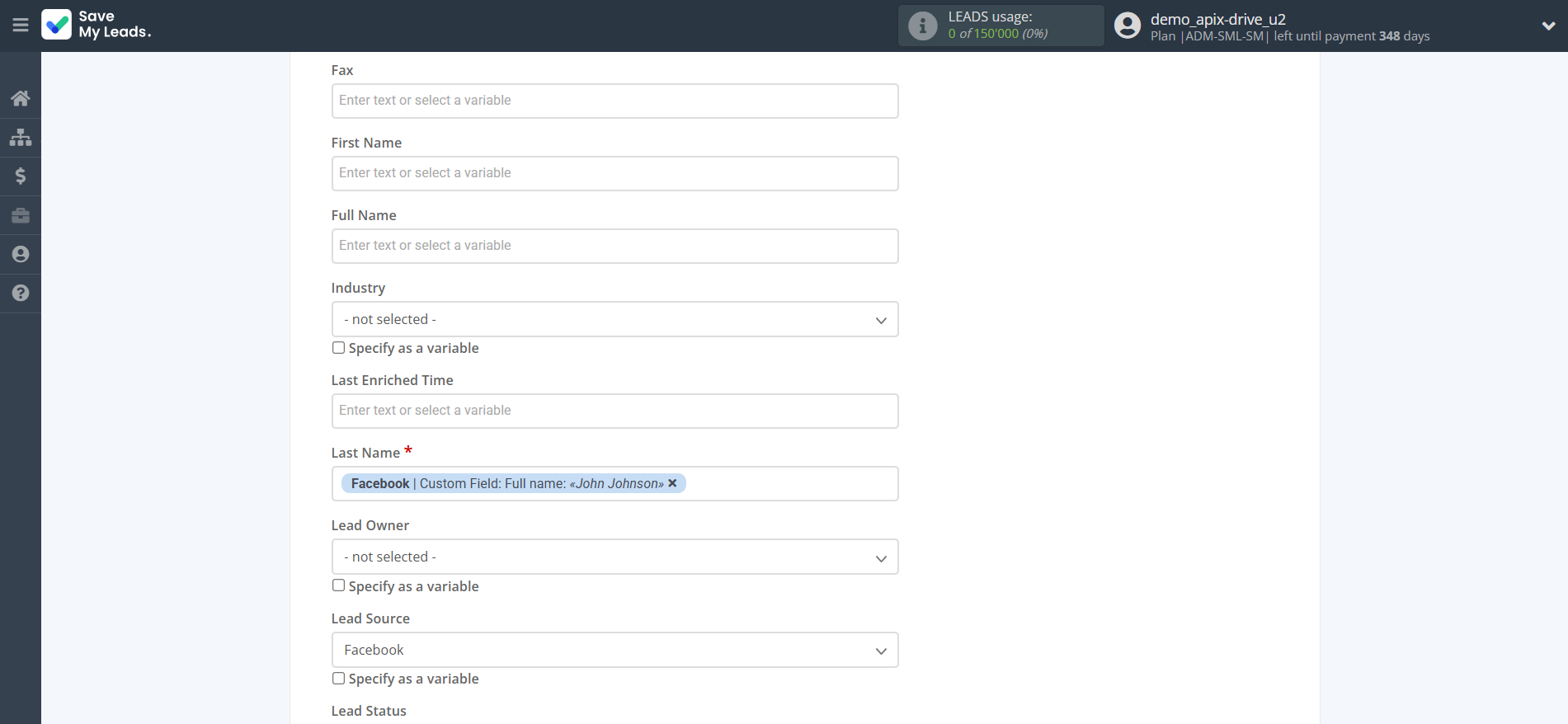The image size is (1568, 724).
Task: Expand the Industry dropdown
Action: point(614,319)
